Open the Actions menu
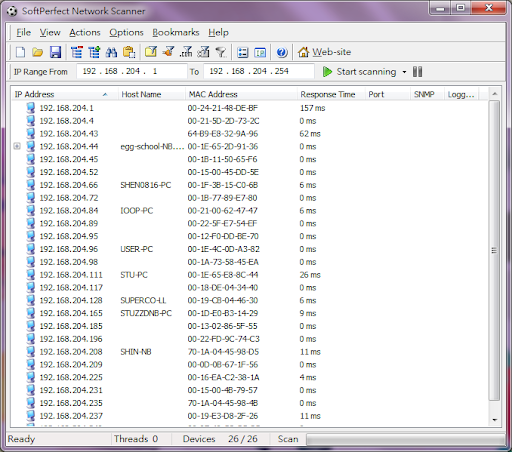The width and height of the screenshot is (512, 452). click(85, 32)
